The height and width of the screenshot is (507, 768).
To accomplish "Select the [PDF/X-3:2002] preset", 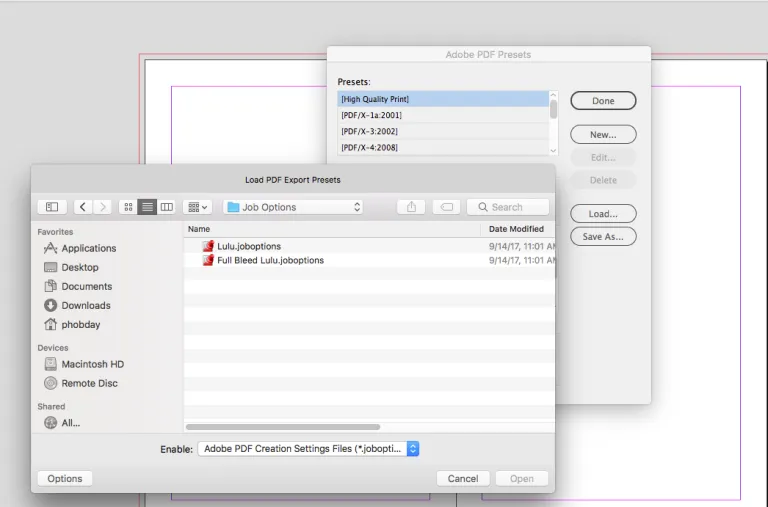I will pos(443,131).
